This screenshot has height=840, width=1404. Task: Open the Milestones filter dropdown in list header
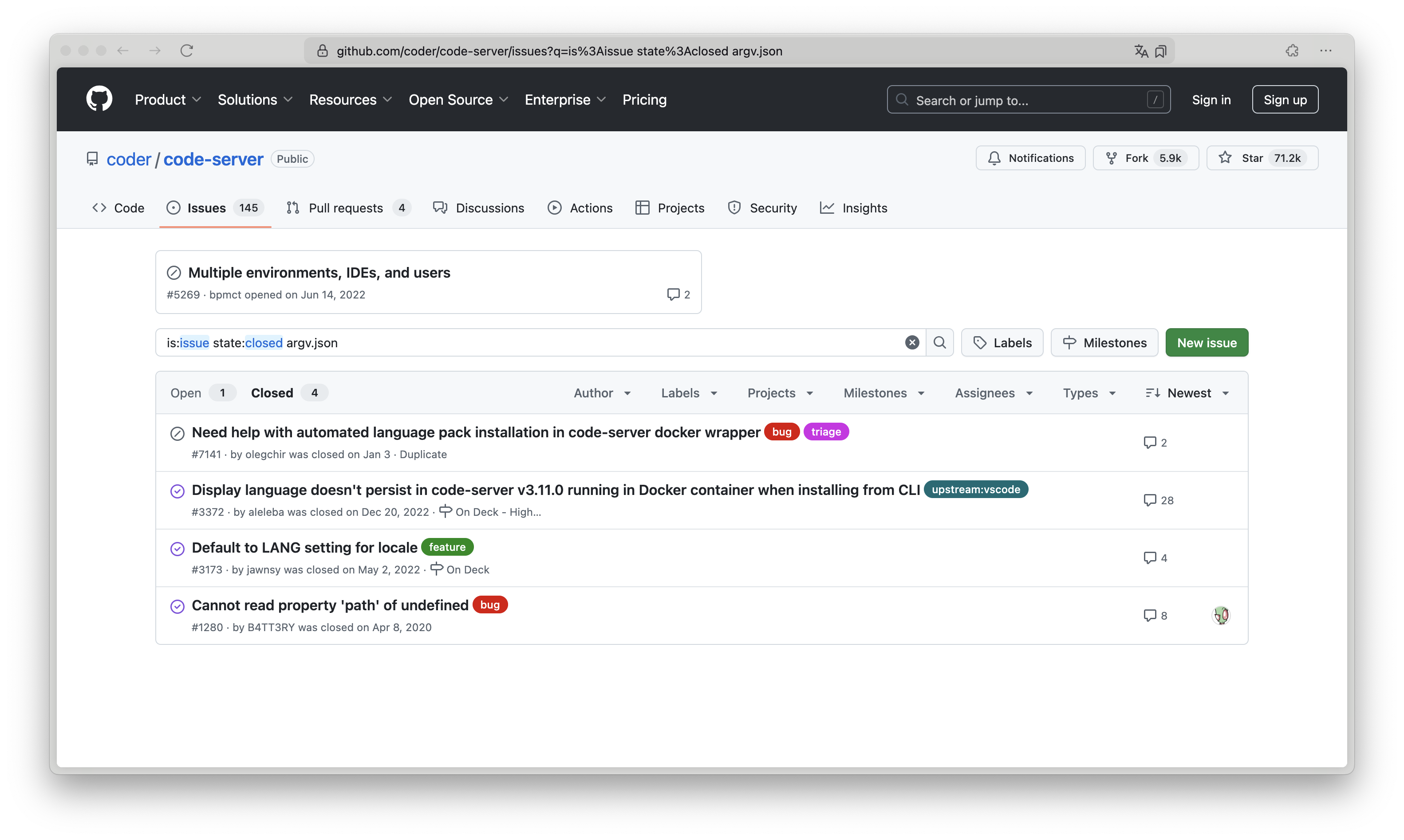point(884,393)
